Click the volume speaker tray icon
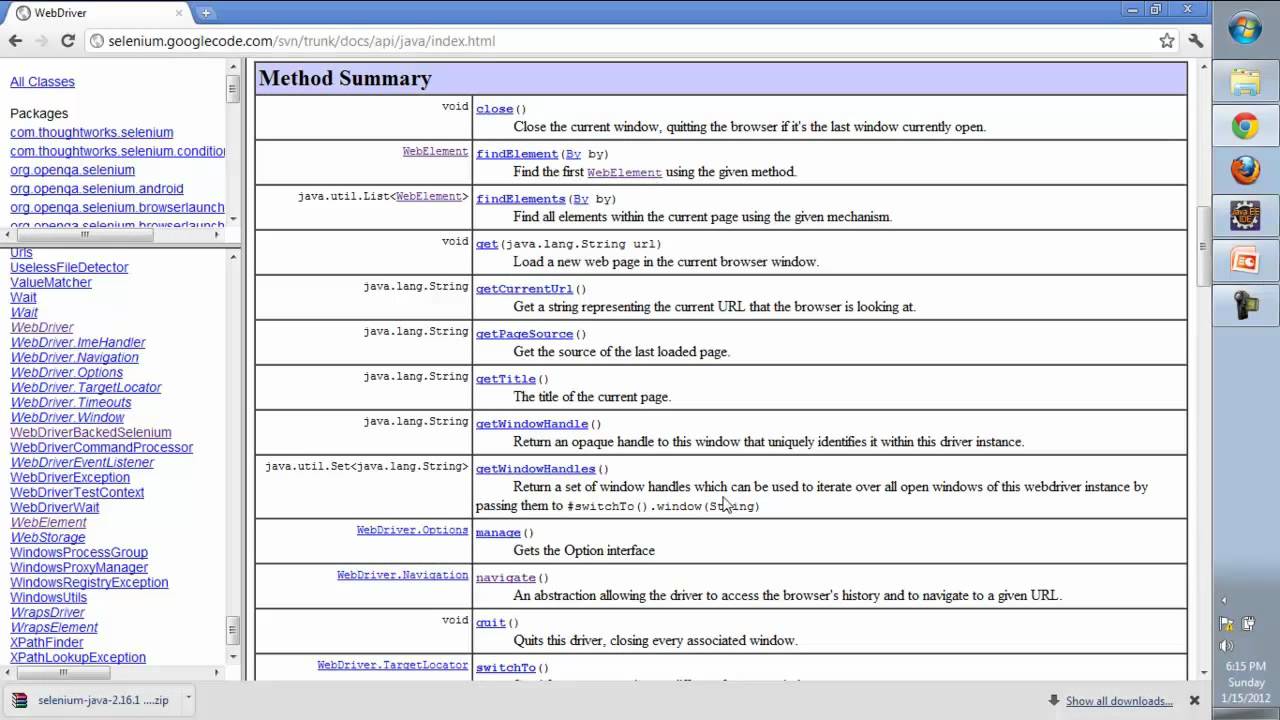Screen dimensions: 1280x720 click(1226, 645)
